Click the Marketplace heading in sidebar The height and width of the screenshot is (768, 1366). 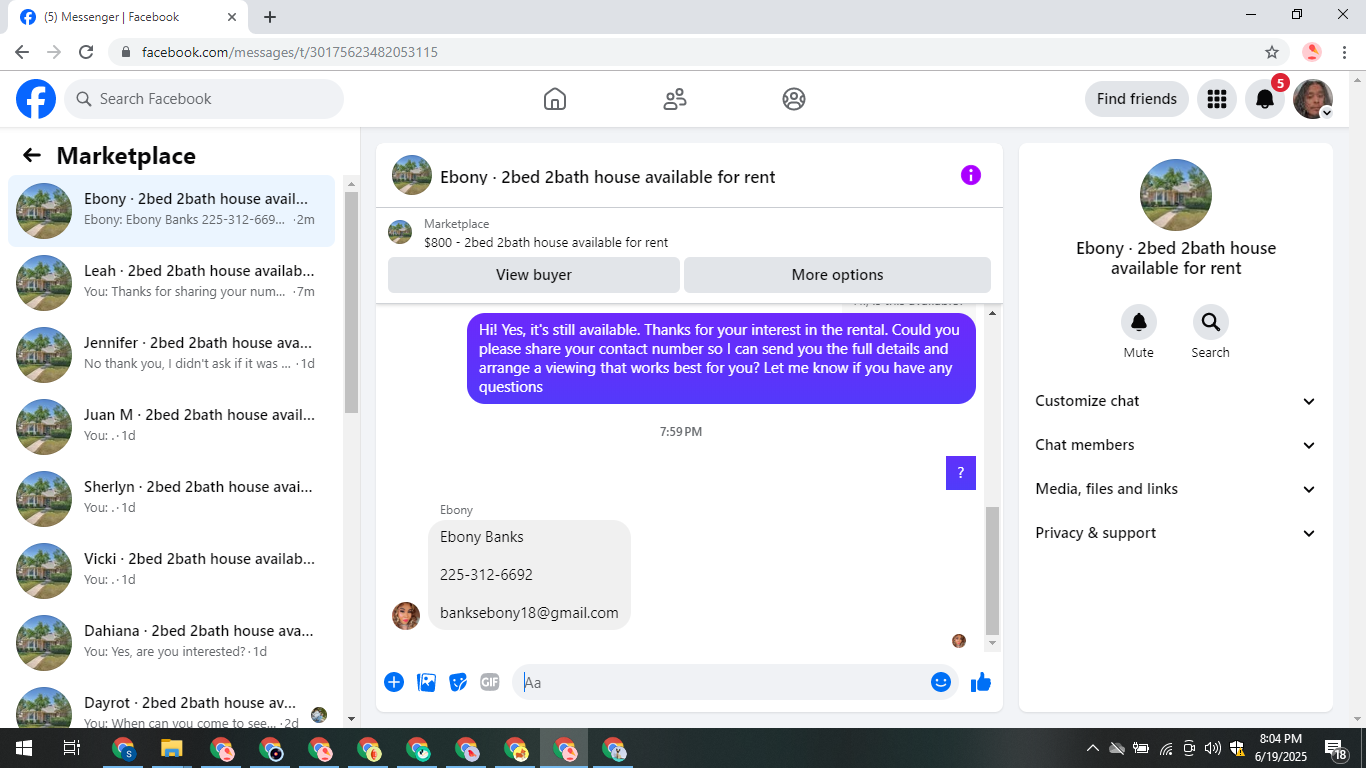126,156
